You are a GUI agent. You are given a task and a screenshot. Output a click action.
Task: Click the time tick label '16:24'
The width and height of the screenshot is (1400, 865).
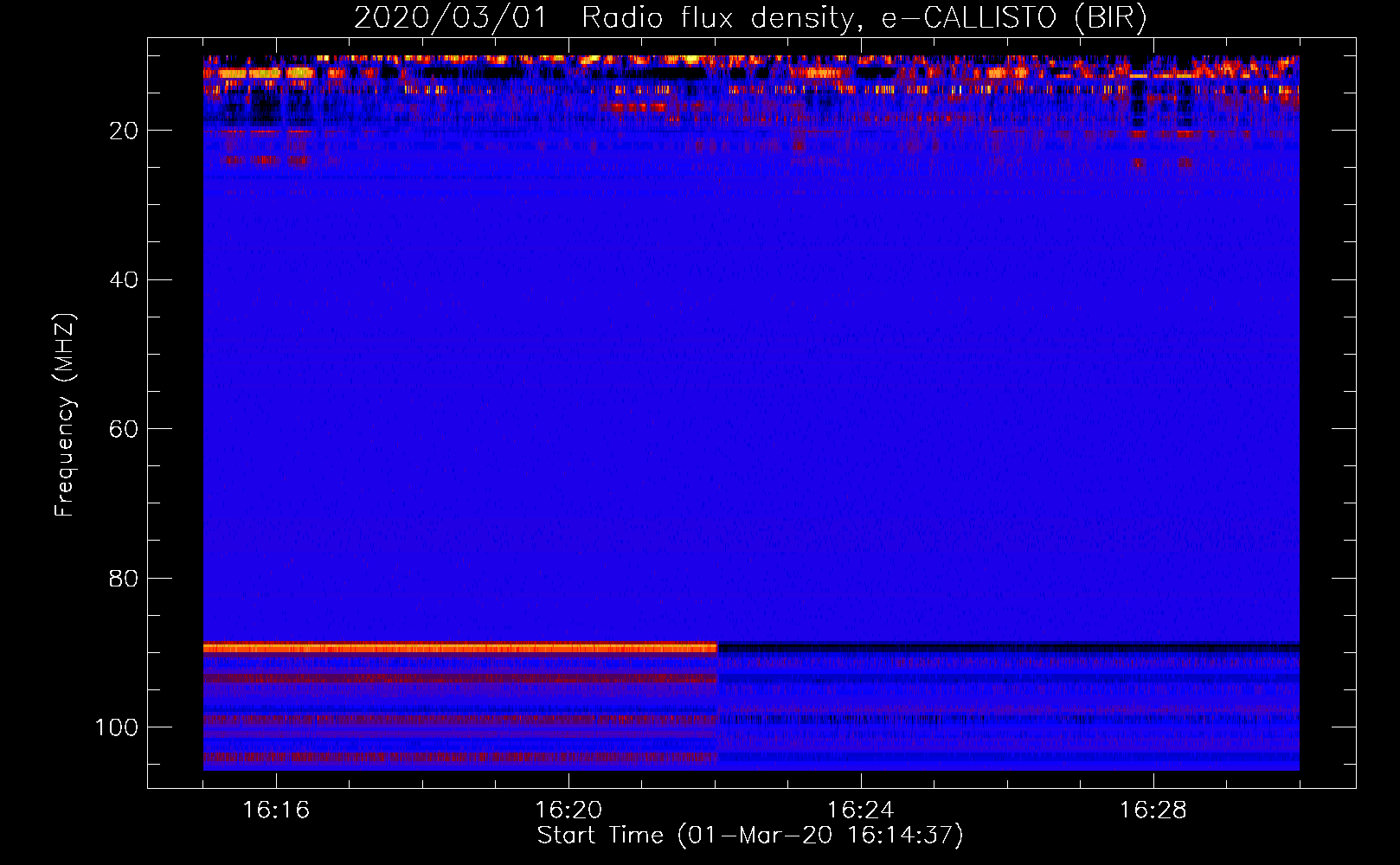click(x=860, y=810)
